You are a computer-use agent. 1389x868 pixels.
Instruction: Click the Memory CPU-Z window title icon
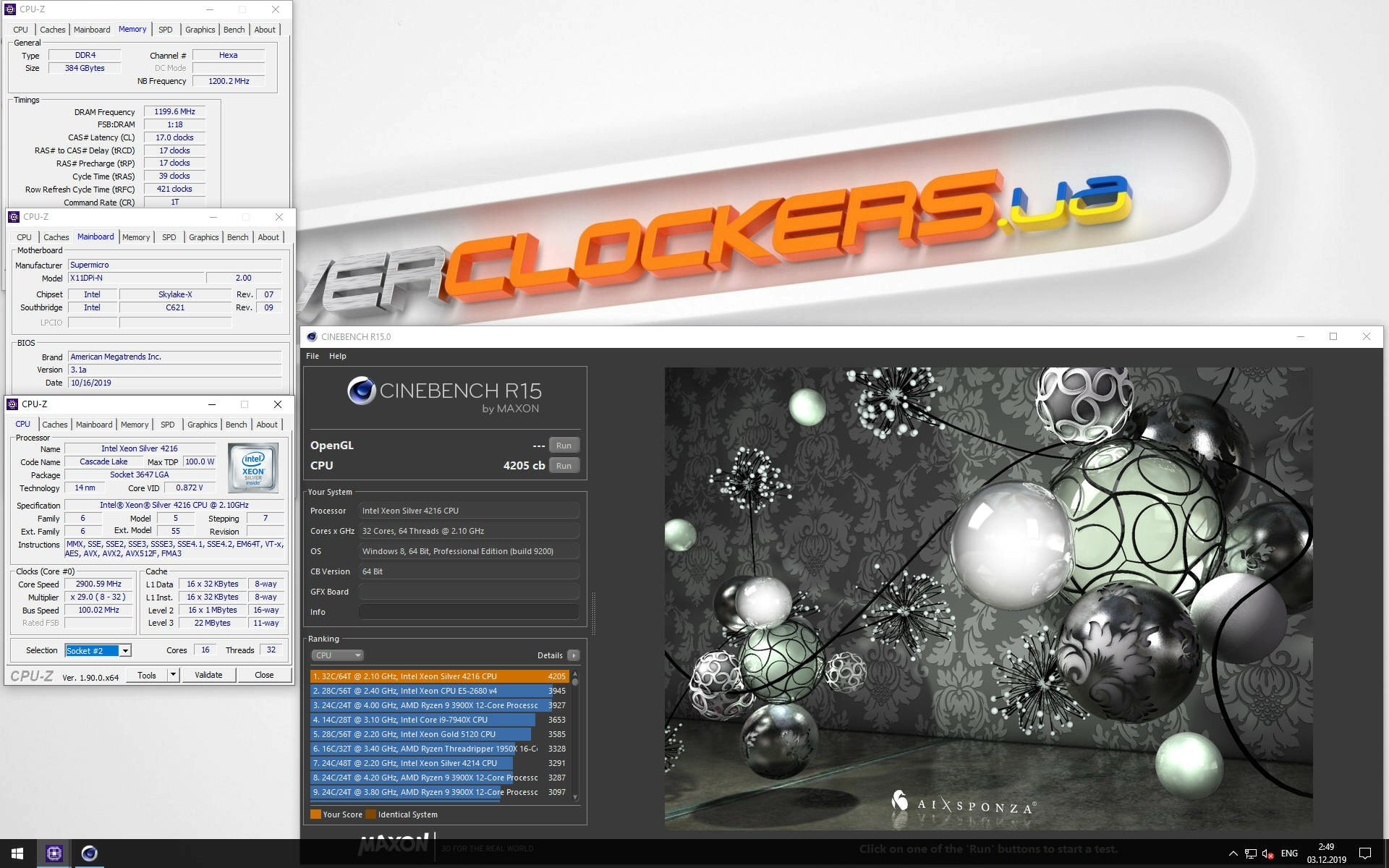(x=10, y=9)
